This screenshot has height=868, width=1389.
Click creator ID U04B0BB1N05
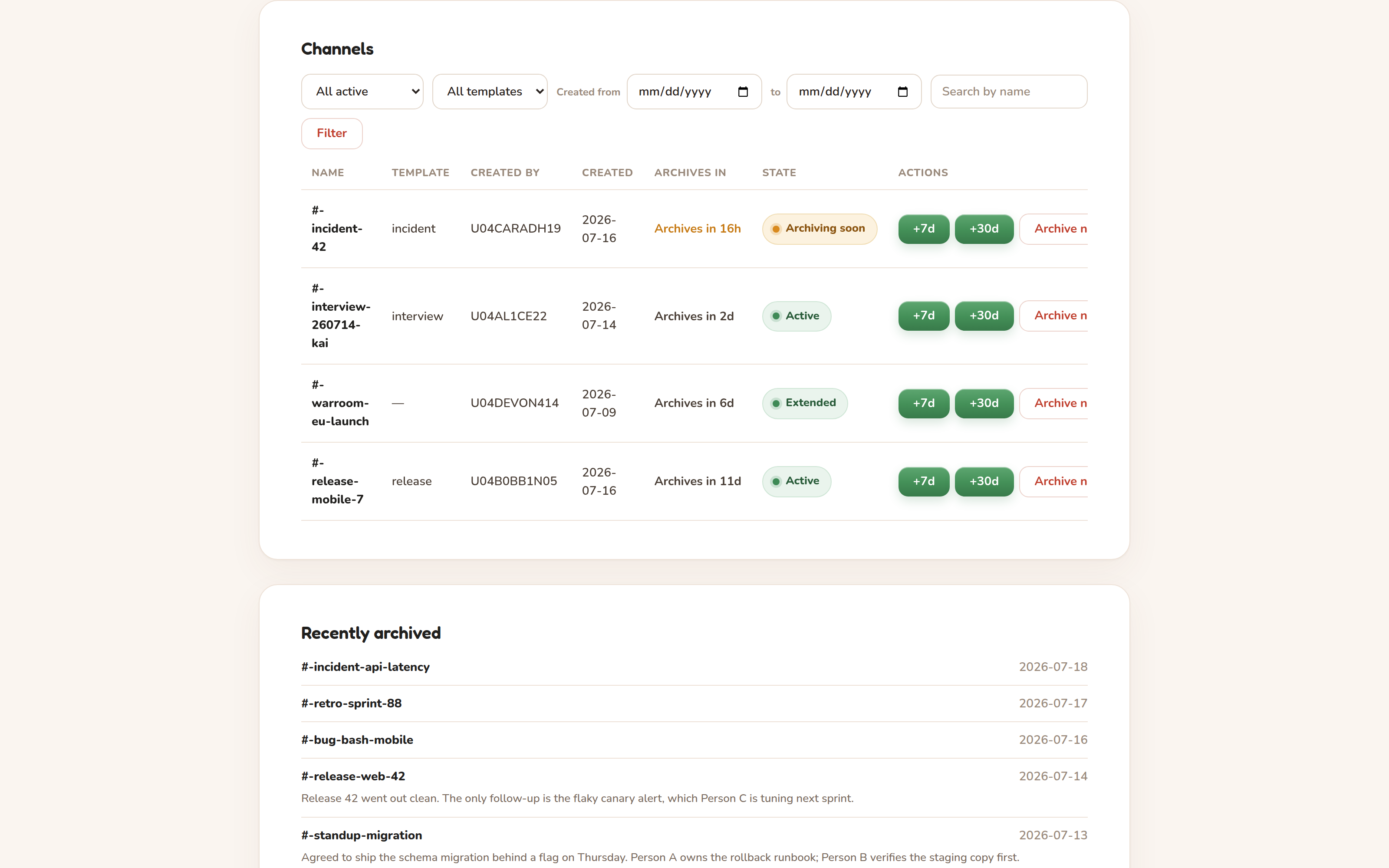(513, 481)
